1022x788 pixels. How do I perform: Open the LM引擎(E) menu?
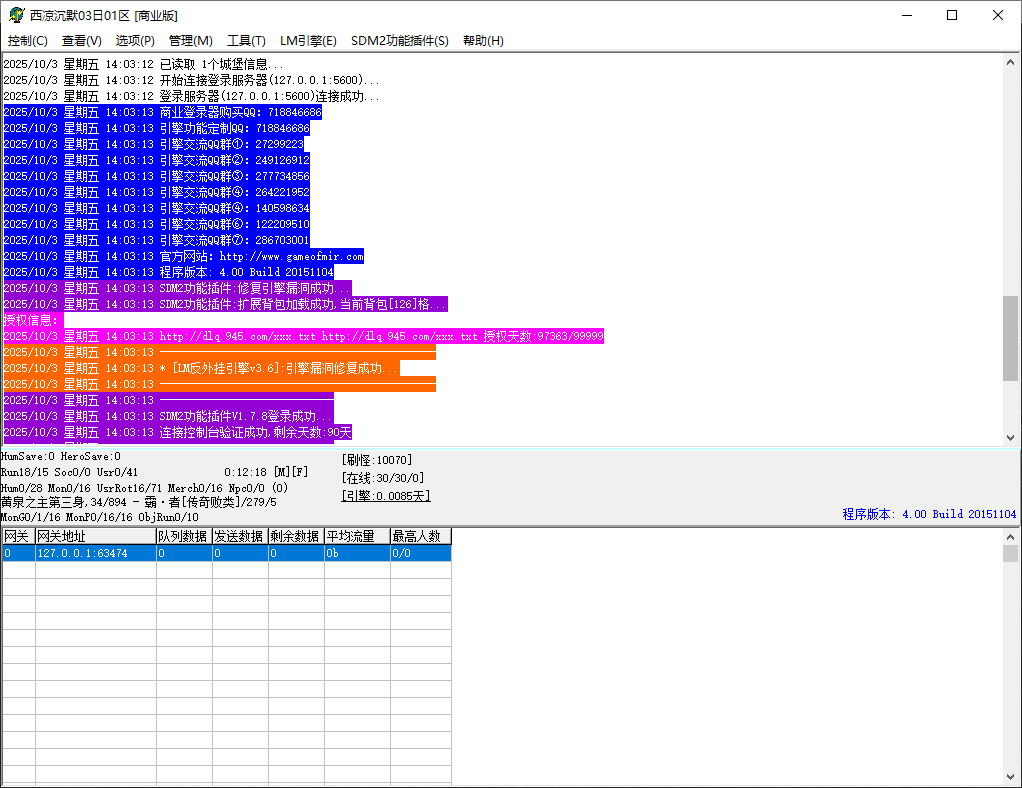click(308, 41)
